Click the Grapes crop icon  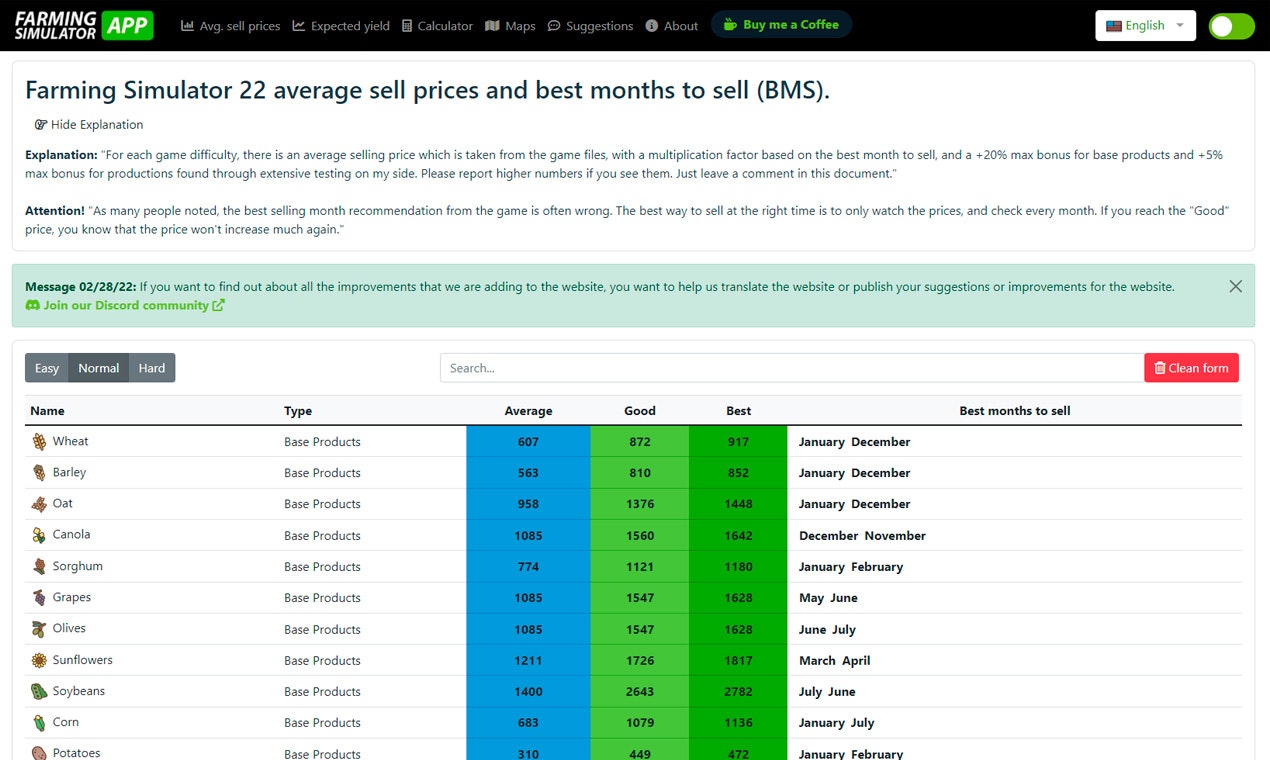[x=39, y=598]
